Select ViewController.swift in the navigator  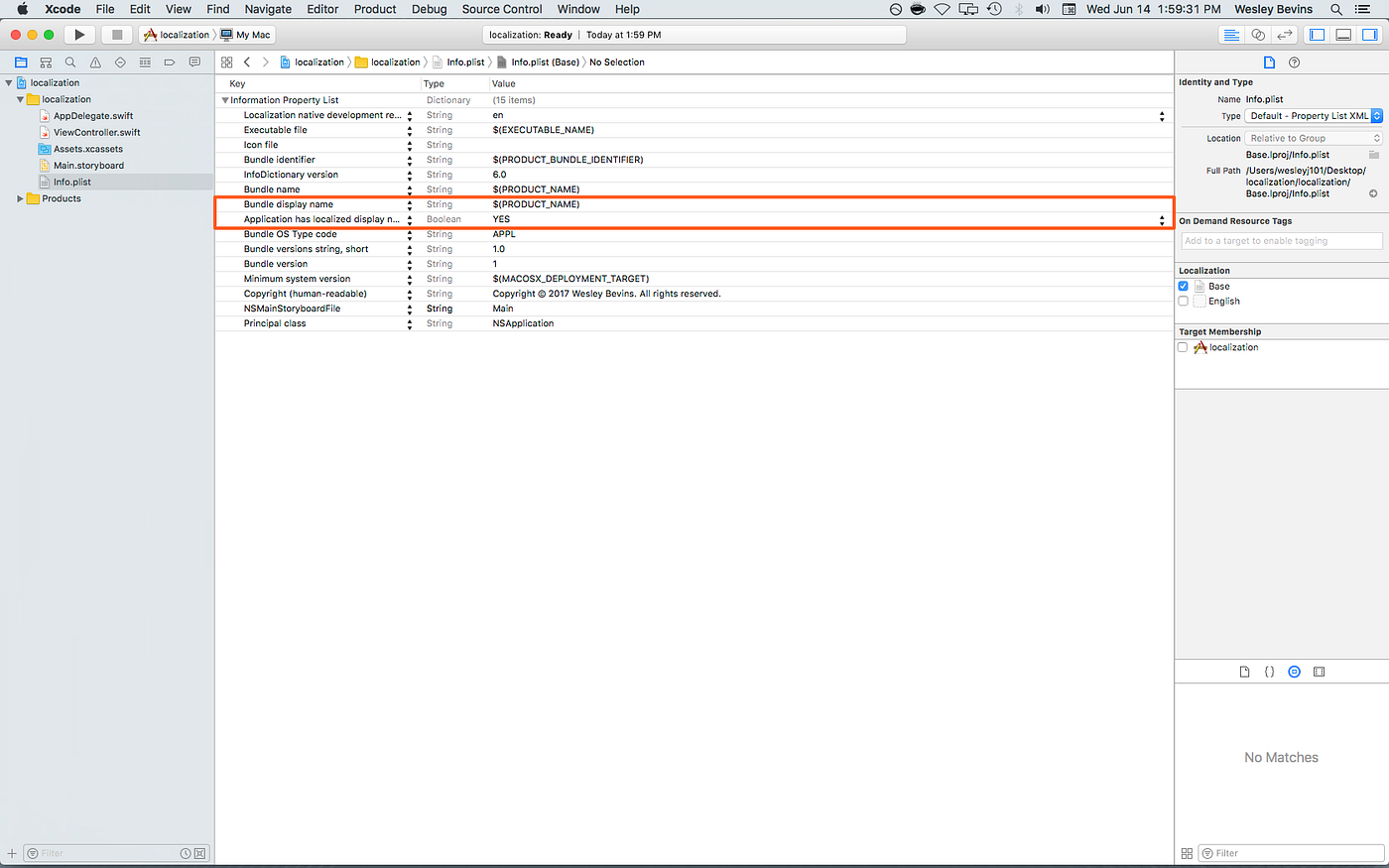(x=98, y=131)
